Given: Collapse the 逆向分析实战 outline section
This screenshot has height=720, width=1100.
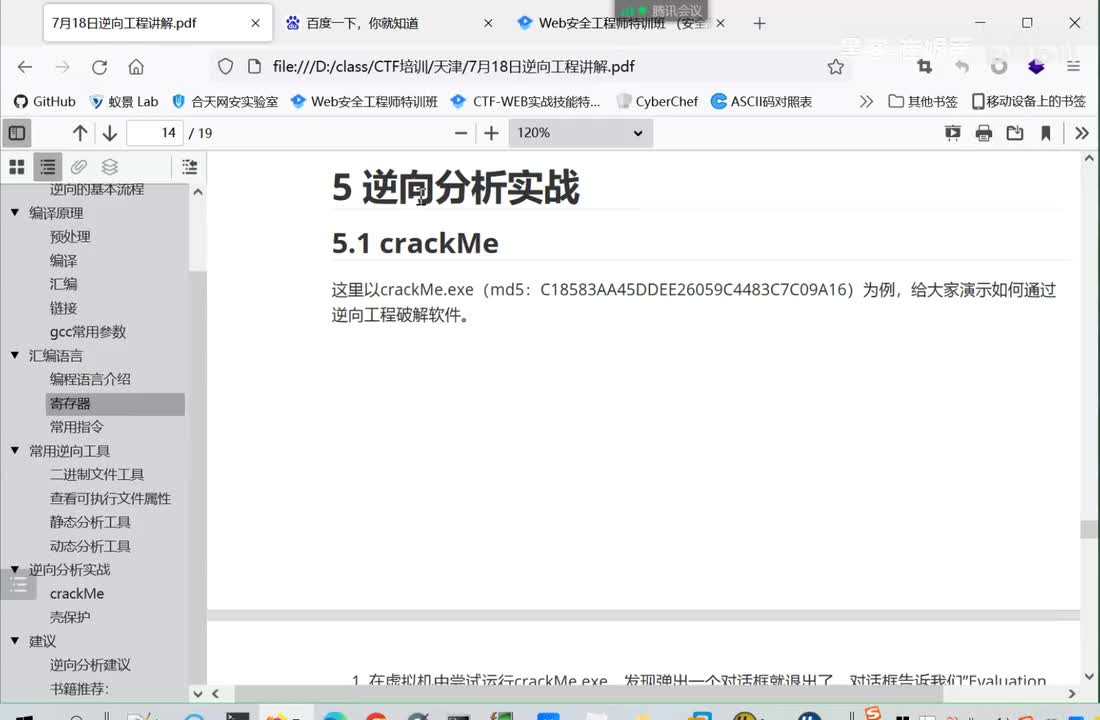Looking at the screenshot, I should coord(15,569).
